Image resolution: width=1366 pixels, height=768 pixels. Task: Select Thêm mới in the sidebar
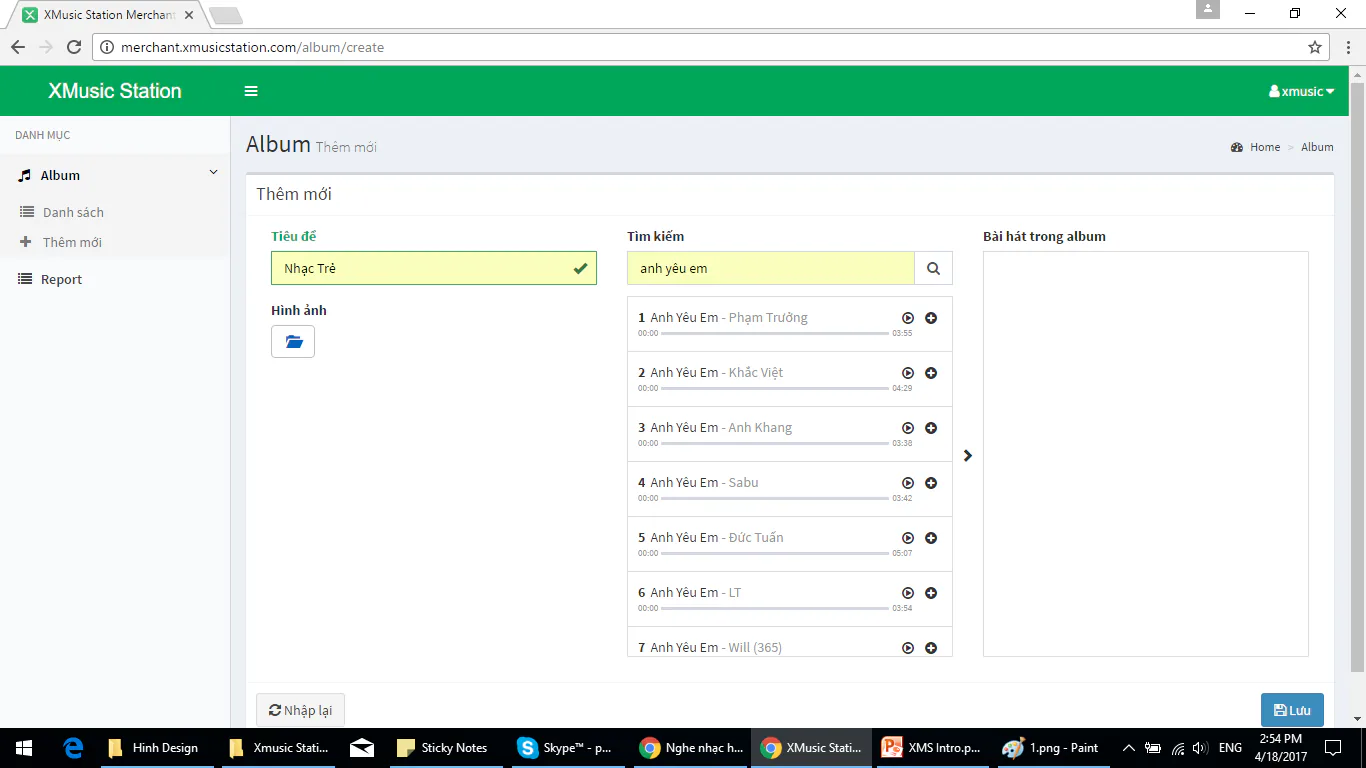[72, 242]
